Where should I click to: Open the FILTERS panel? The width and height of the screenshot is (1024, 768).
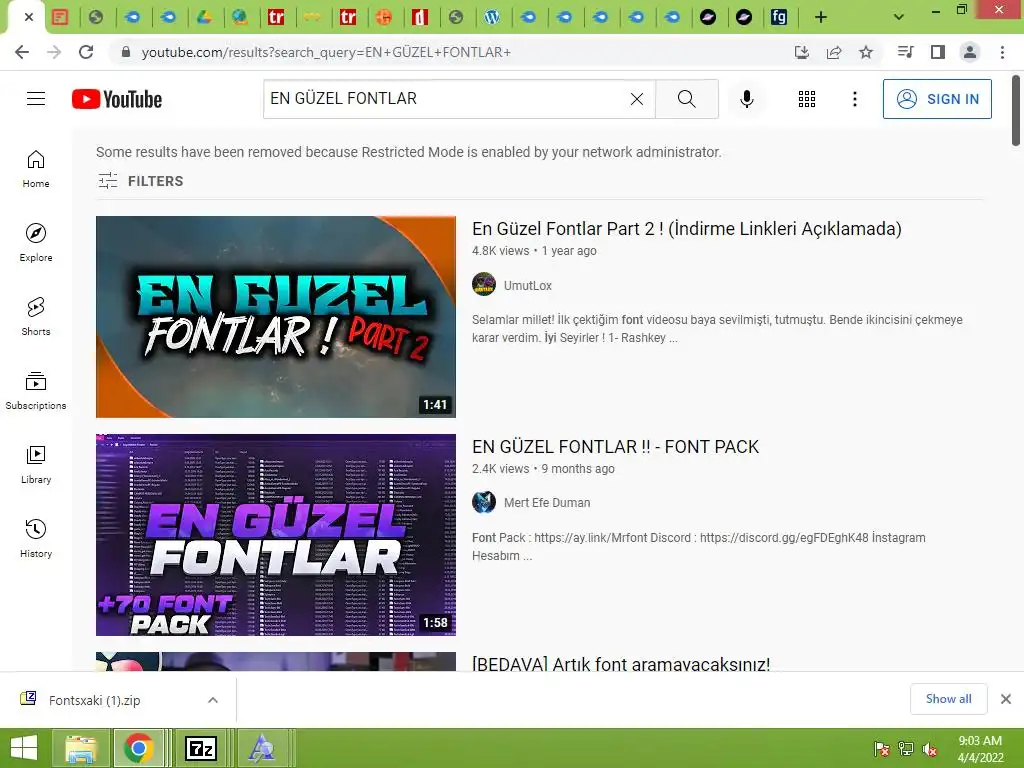(140, 181)
